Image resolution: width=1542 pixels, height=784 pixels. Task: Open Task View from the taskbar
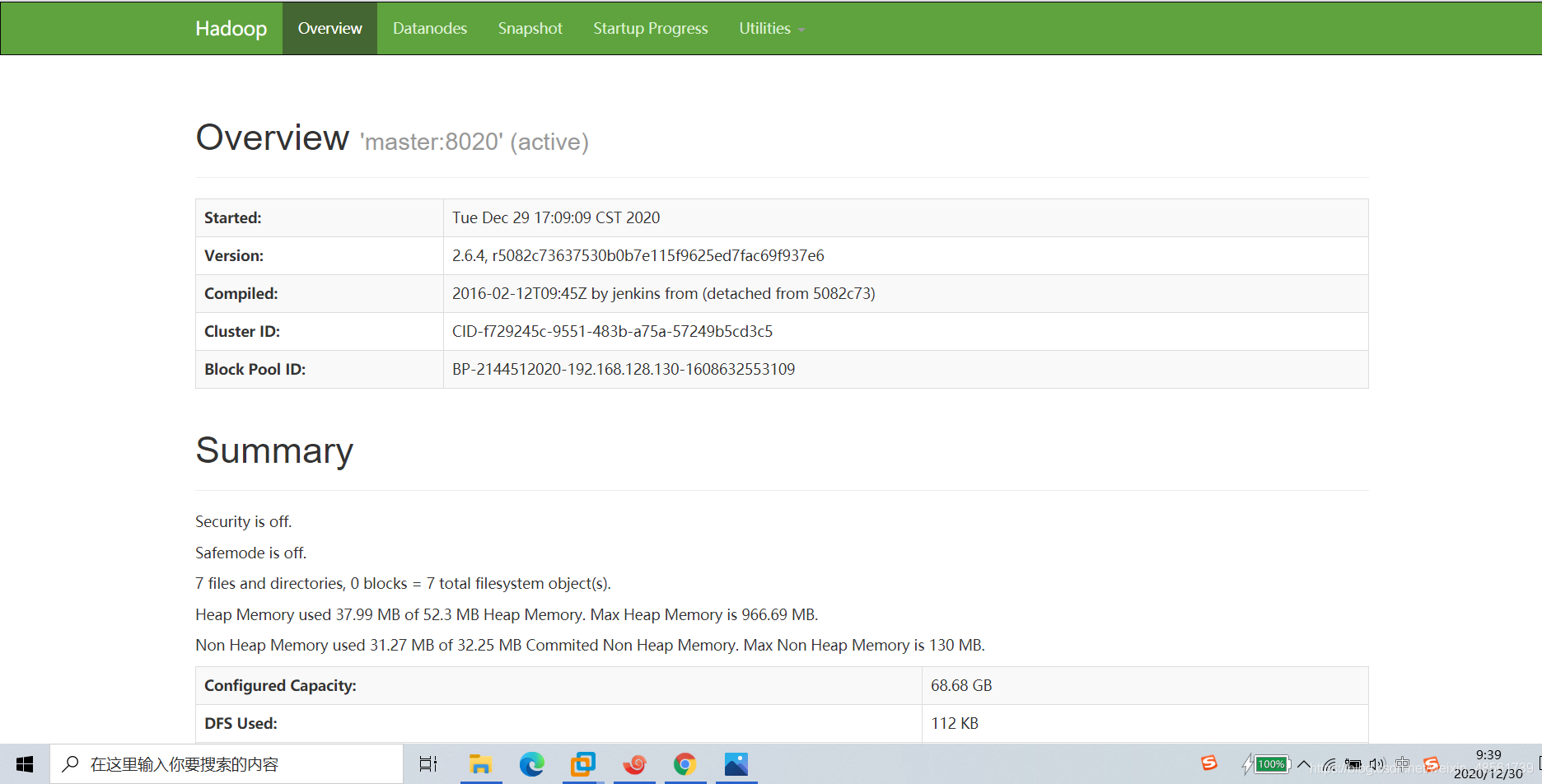428,764
